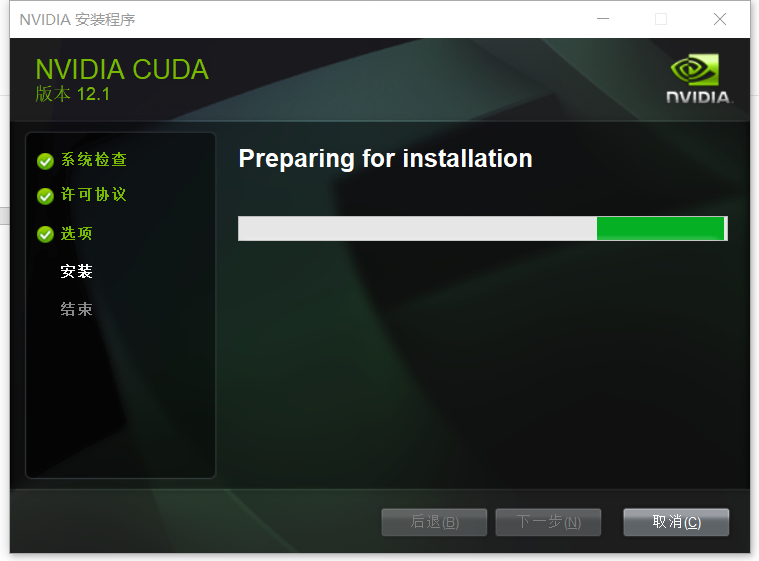Click the green filled progress bar segment
This screenshot has height=561, width=759.
pos(660,228)
